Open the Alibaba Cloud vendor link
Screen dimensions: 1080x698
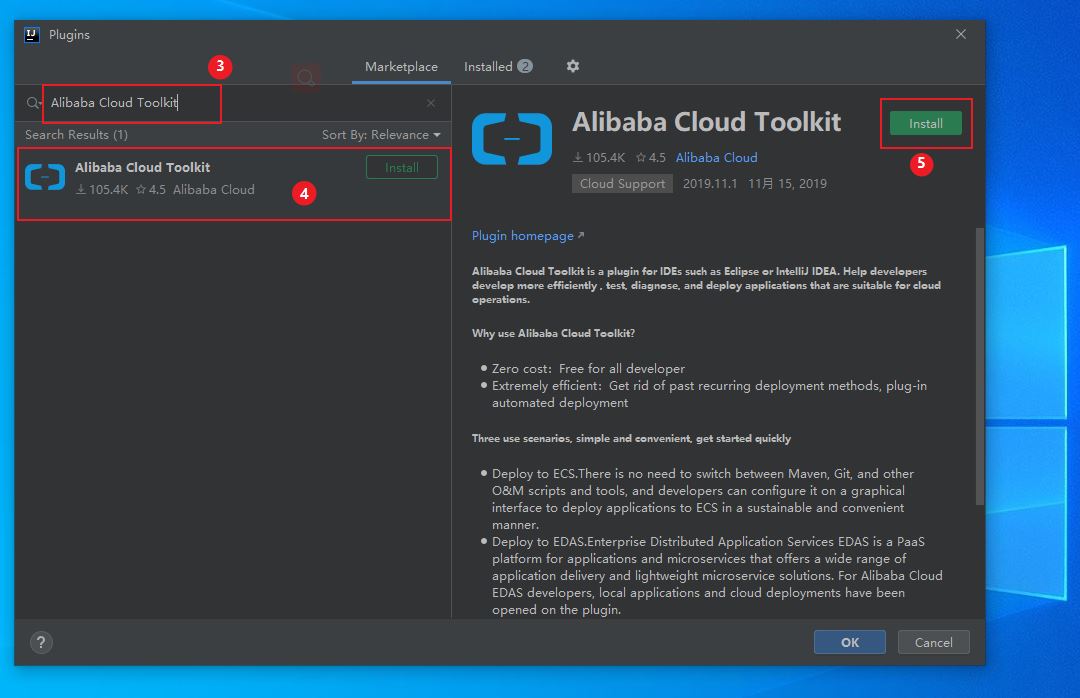(716, 158)
